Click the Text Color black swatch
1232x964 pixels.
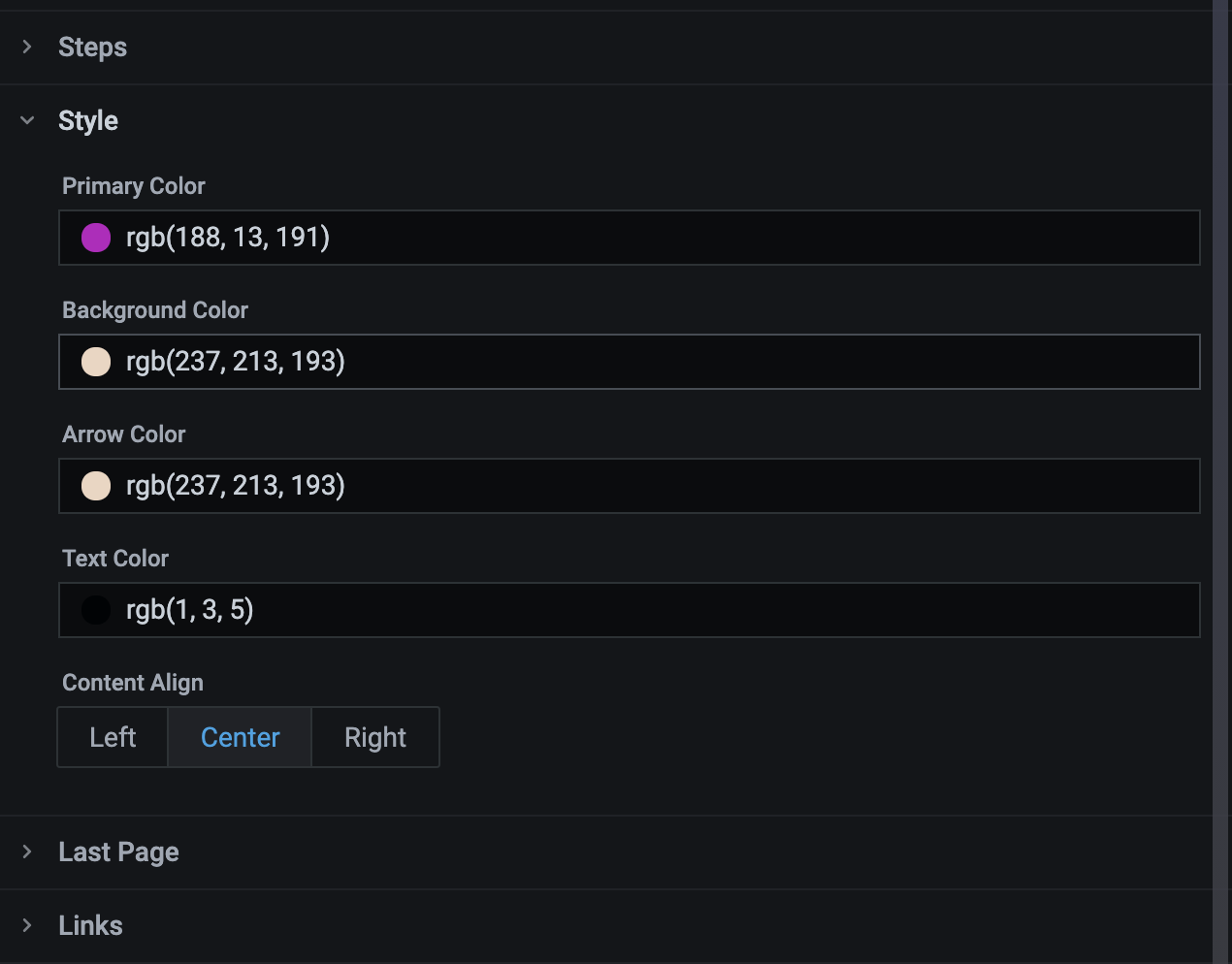pyautogui.click(x=95, y=609)
